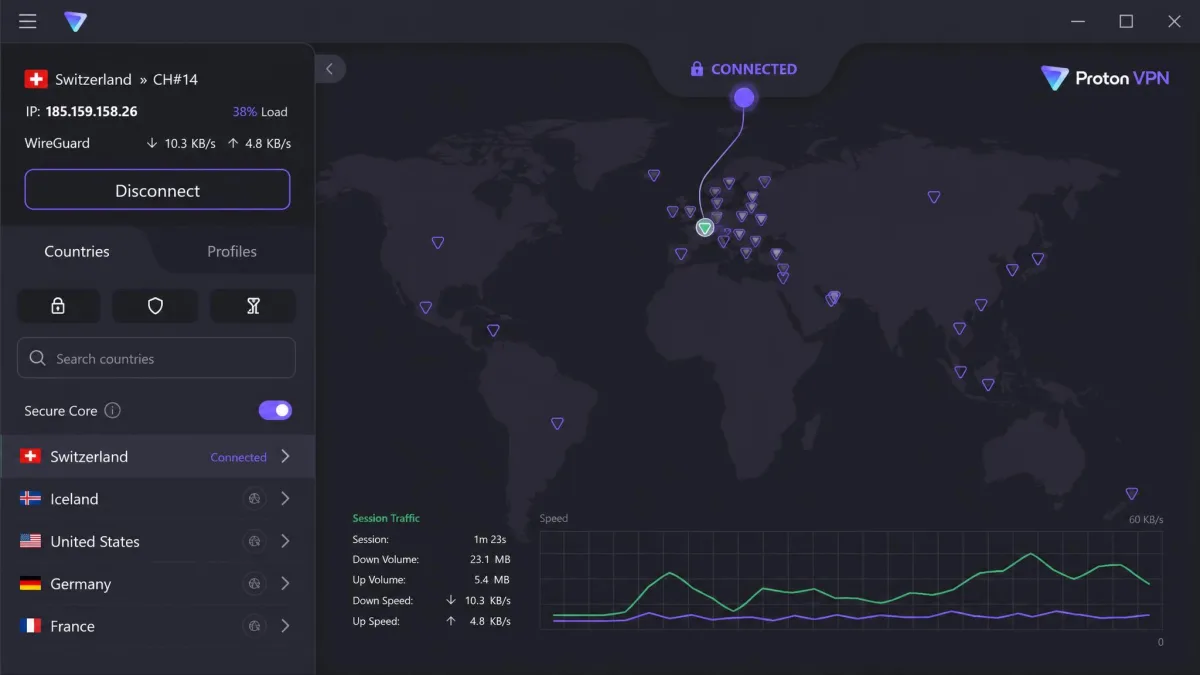Click the Disconnect button
Image resolution: width=1200 pixels, height=675 pixels.
[x=157, y=190]
